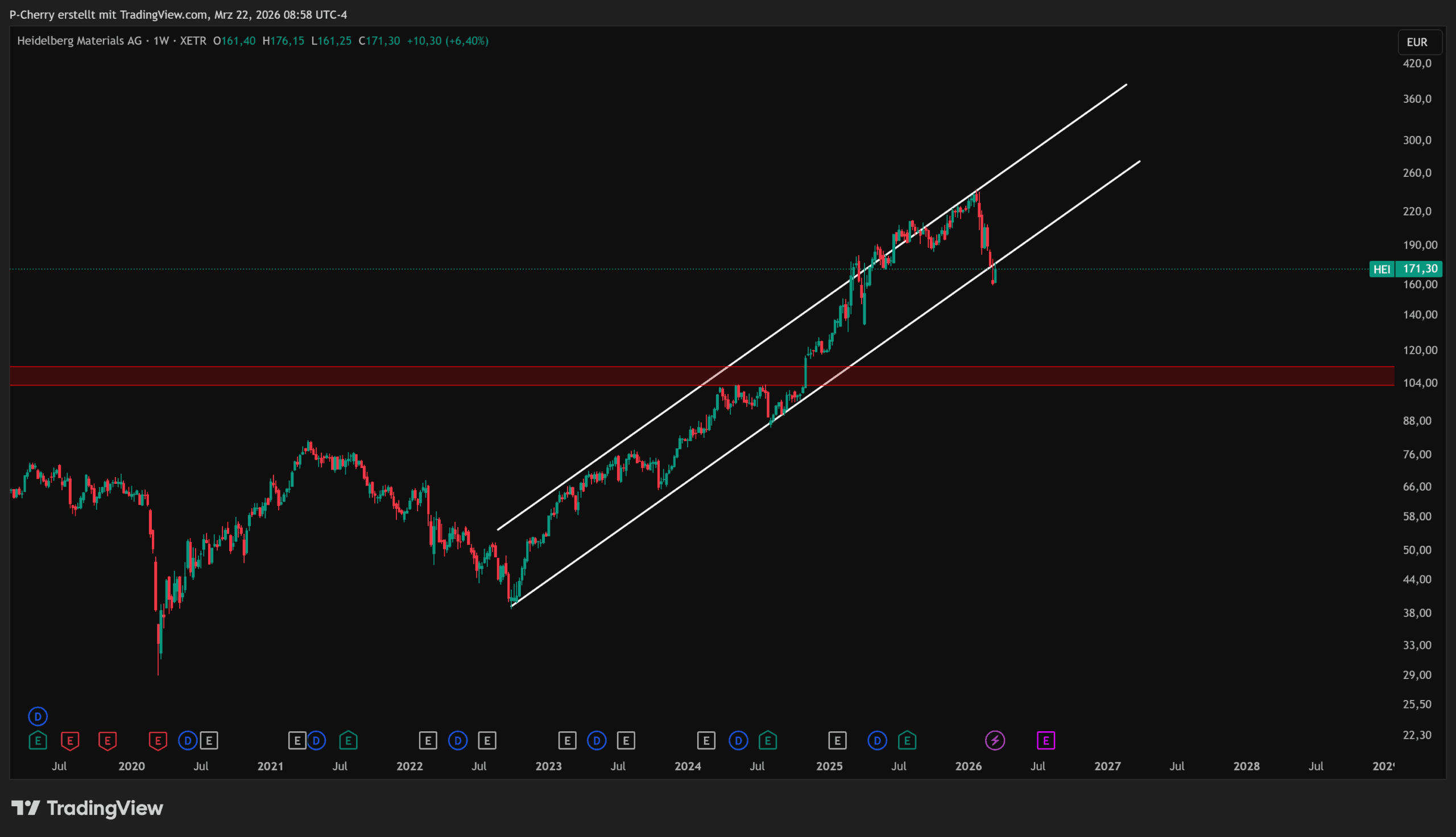
Task: Click the green E earnings marker at Jul 2021
Action: coord(348,740)
